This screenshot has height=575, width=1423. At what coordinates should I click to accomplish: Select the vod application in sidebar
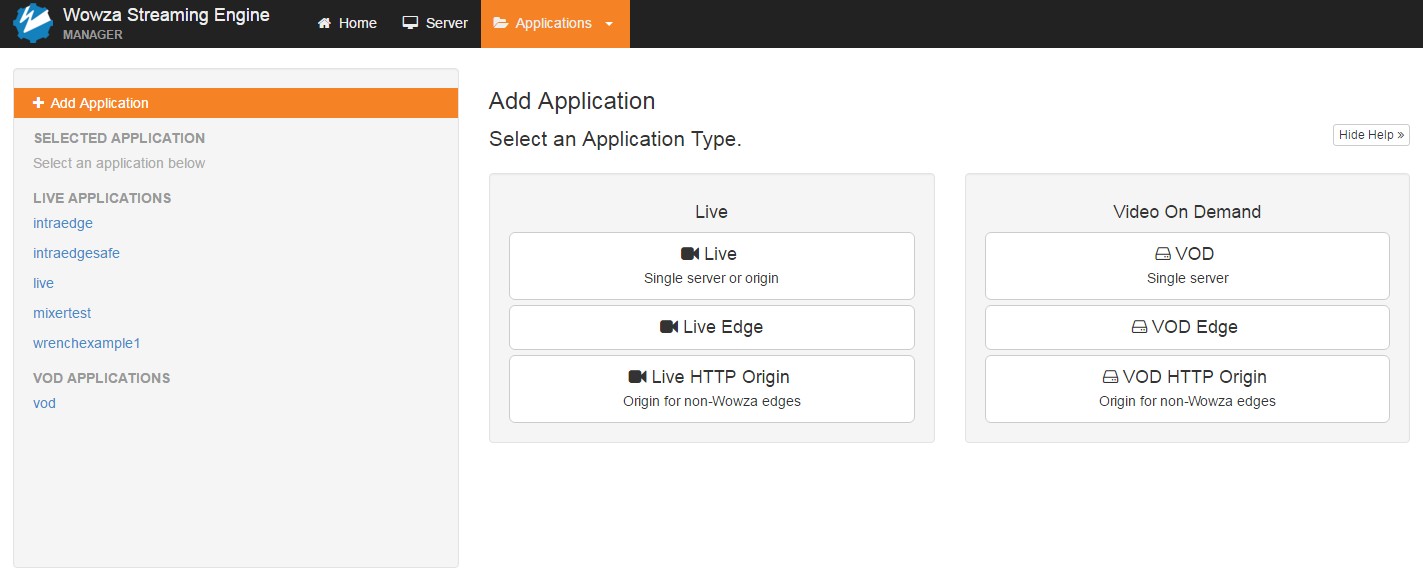click(x=44, y=403)
